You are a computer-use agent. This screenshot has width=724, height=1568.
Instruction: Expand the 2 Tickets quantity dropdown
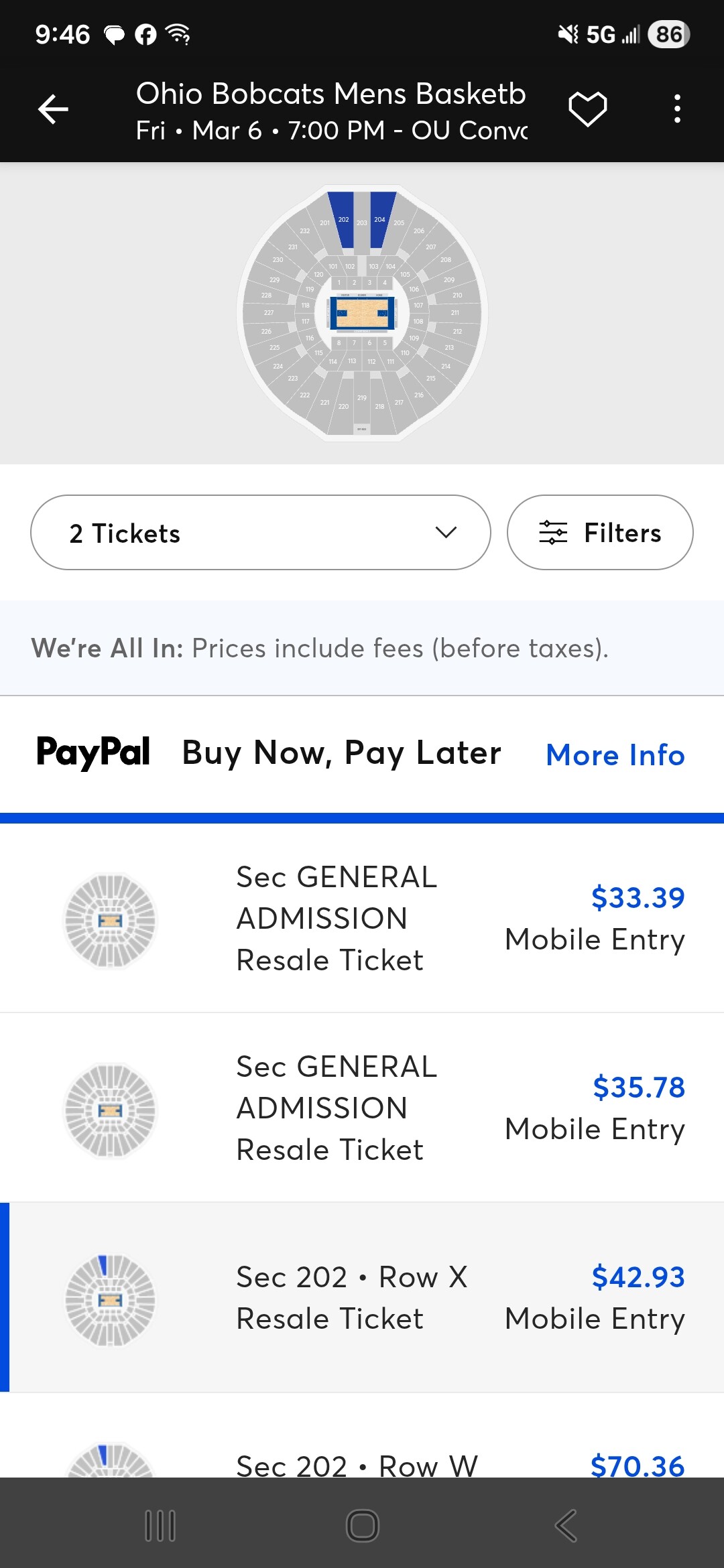260,533
